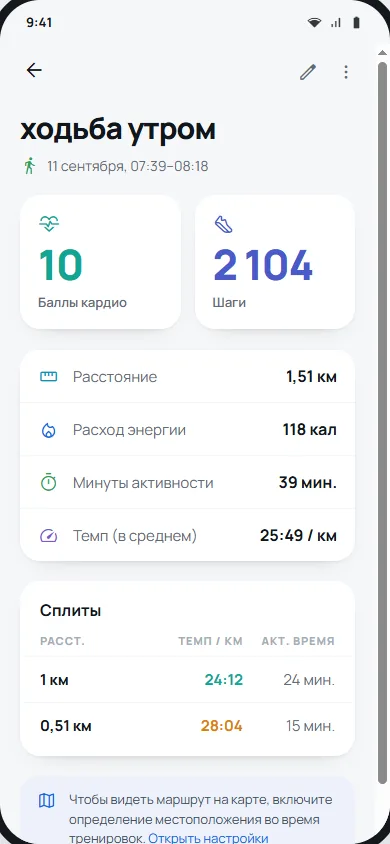Viewport: 390px width, 844px height.
Task: Click the vertical scrollbar thumb
Action: tap(382, 423)
